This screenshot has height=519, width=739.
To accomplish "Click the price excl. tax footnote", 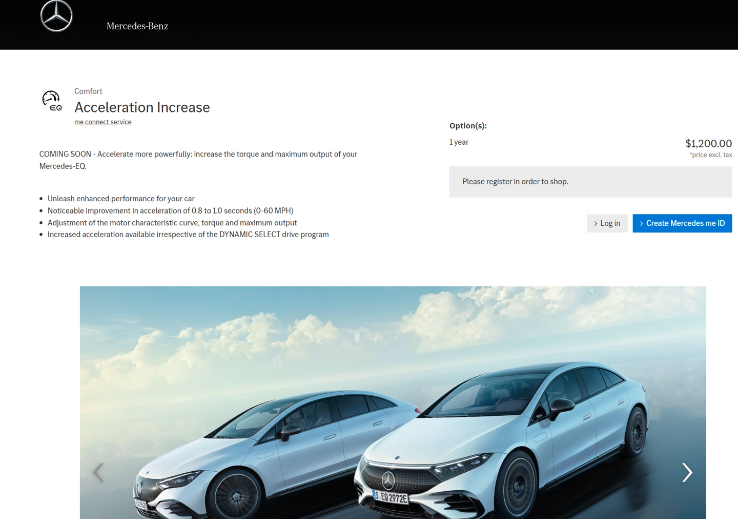I will tap(710, 155).
